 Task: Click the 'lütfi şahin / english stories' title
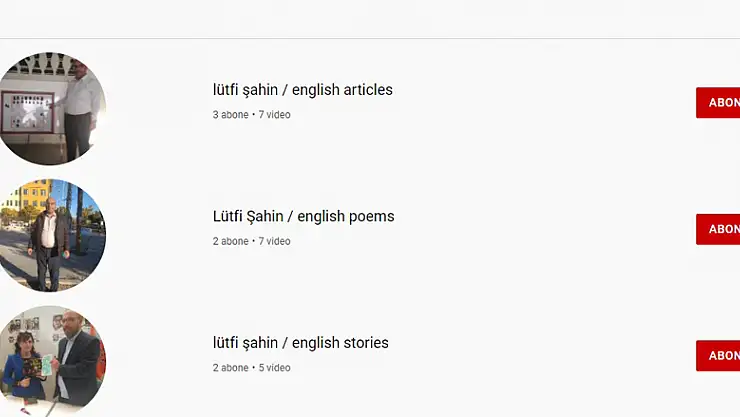[x=300, y=343]
